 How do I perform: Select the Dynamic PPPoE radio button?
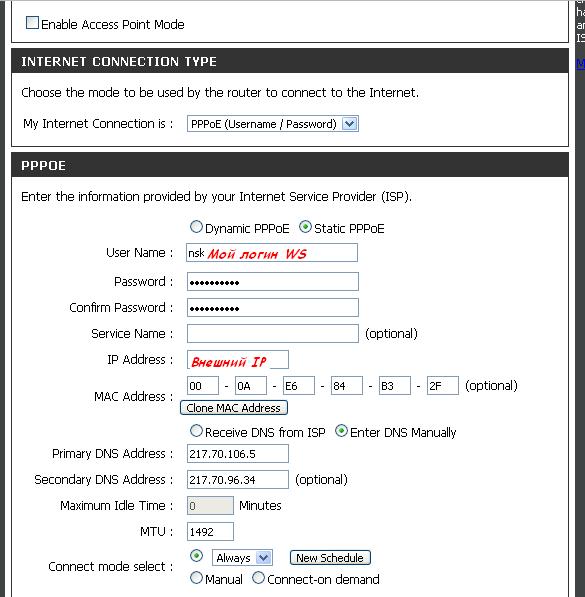click(196, 227)
